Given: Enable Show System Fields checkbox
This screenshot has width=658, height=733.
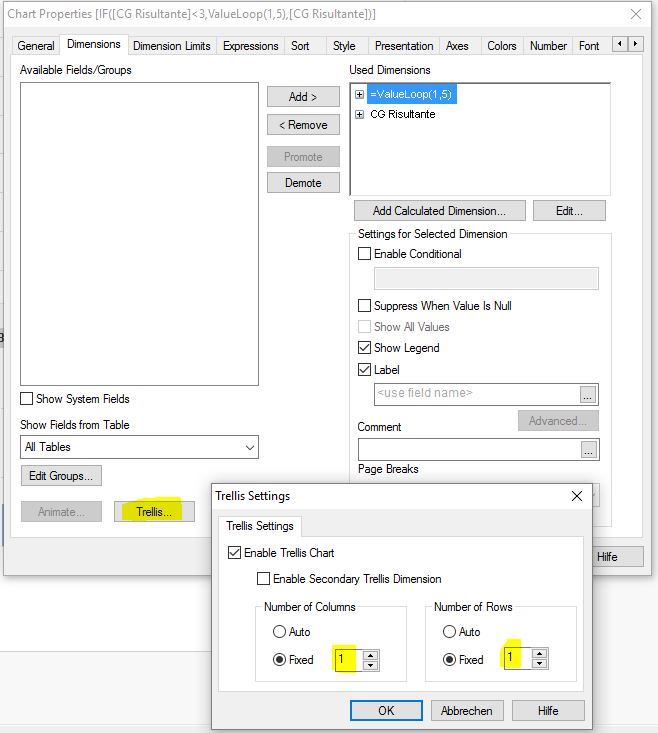Looking at the screenshot, I should point(27,399).
